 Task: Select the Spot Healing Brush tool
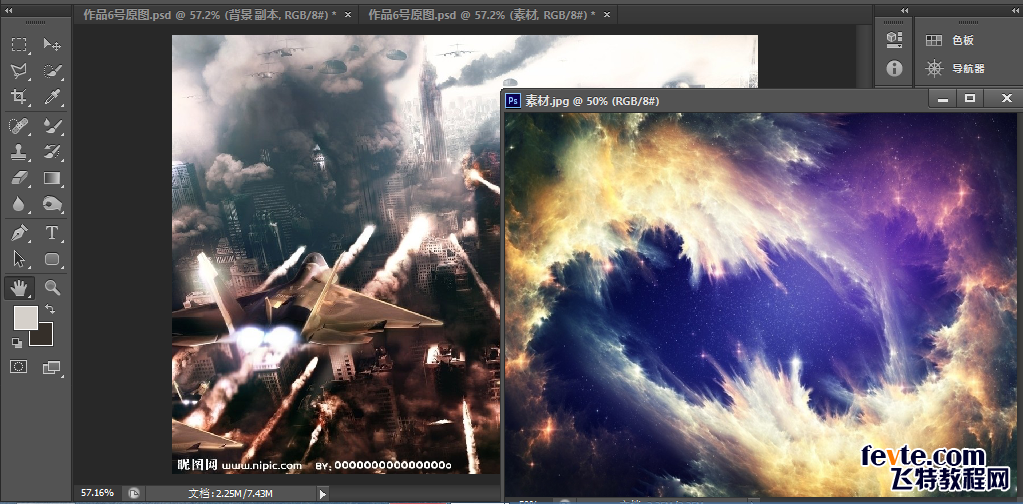click(19, 125)
